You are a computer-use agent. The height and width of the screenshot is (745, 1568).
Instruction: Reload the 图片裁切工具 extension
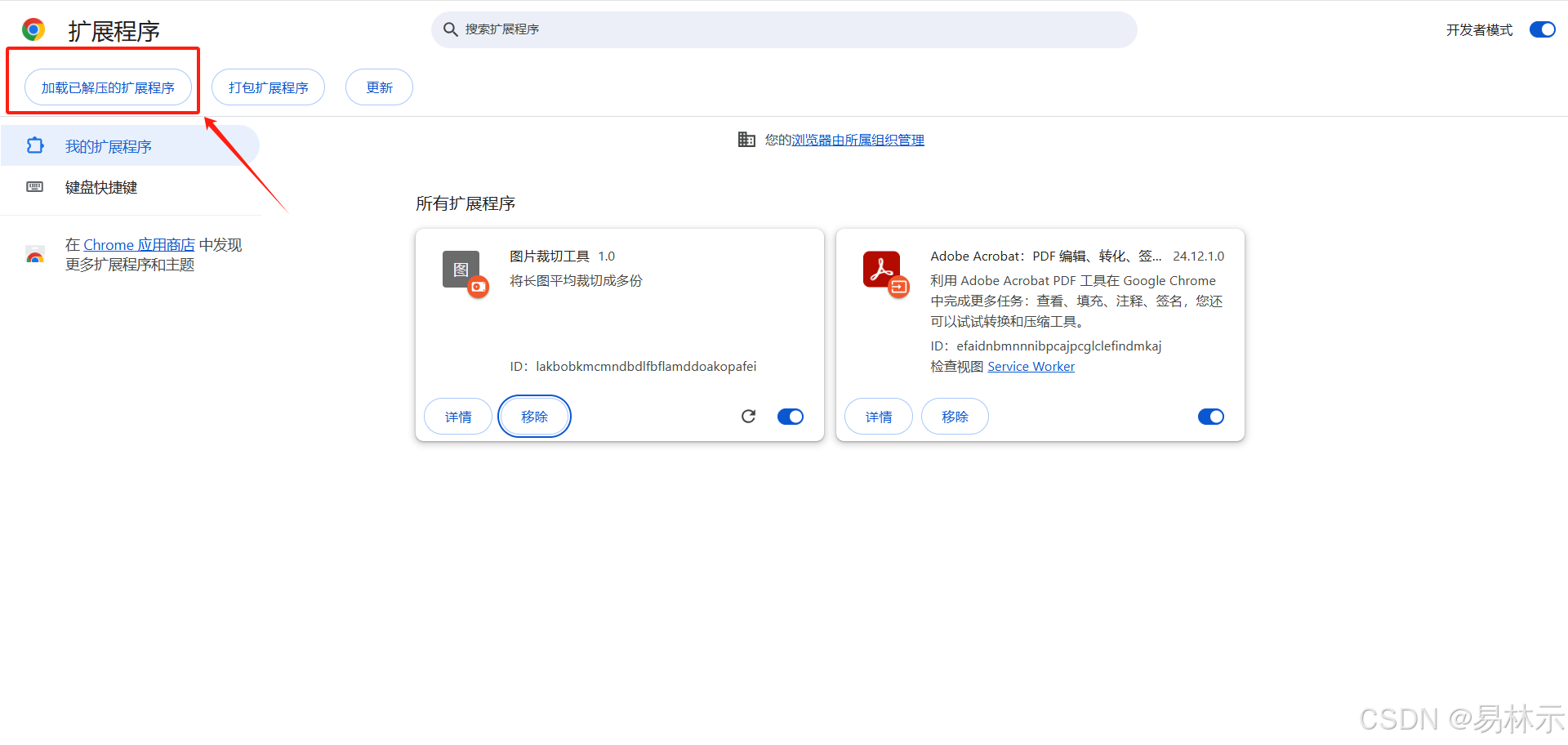[x=748, y=417]
